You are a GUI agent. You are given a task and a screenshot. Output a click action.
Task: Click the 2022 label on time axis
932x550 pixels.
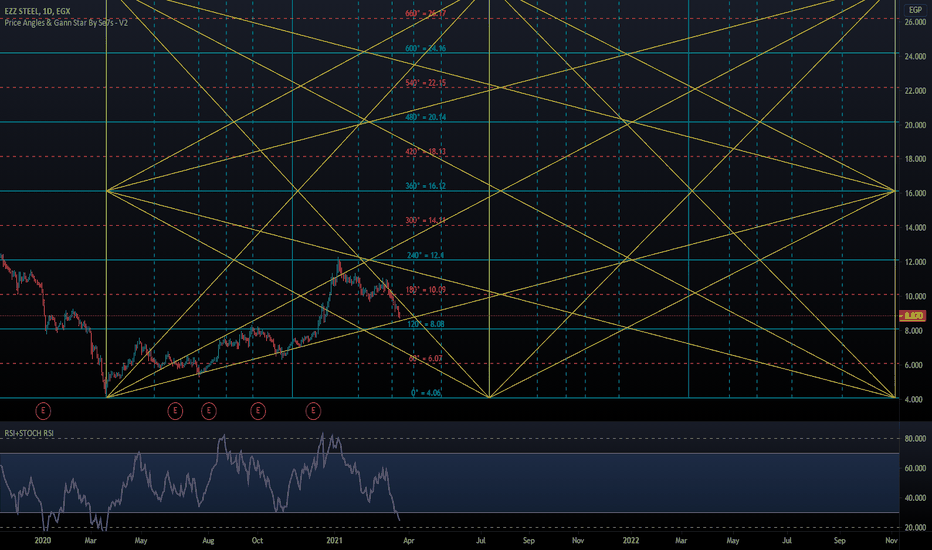click(631, 540)
